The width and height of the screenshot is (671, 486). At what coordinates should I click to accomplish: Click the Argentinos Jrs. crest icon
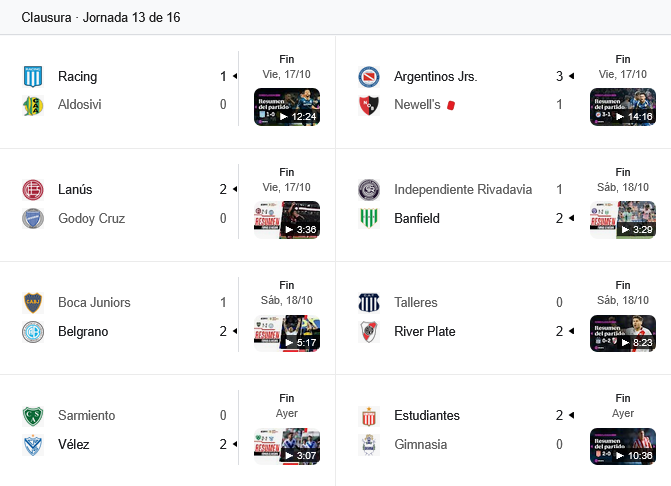pos(369,77)
